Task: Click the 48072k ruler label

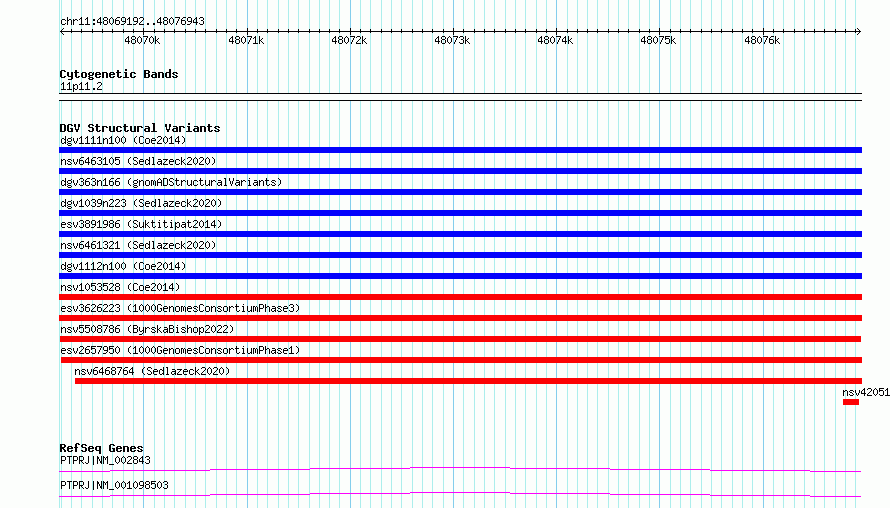Action: (349, 40)
